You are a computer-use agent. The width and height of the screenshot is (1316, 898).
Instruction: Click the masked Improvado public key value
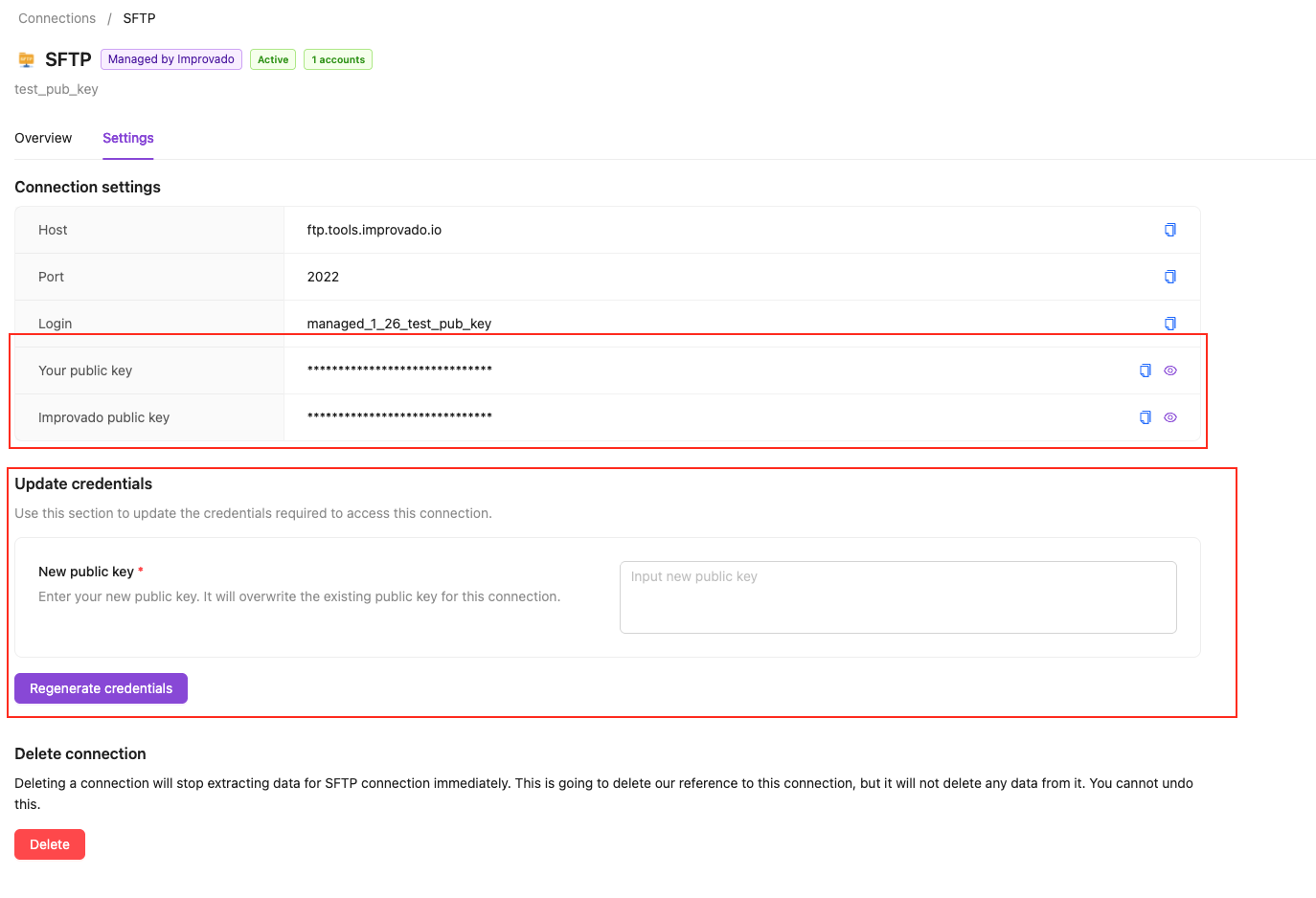[x=399, y=417]
